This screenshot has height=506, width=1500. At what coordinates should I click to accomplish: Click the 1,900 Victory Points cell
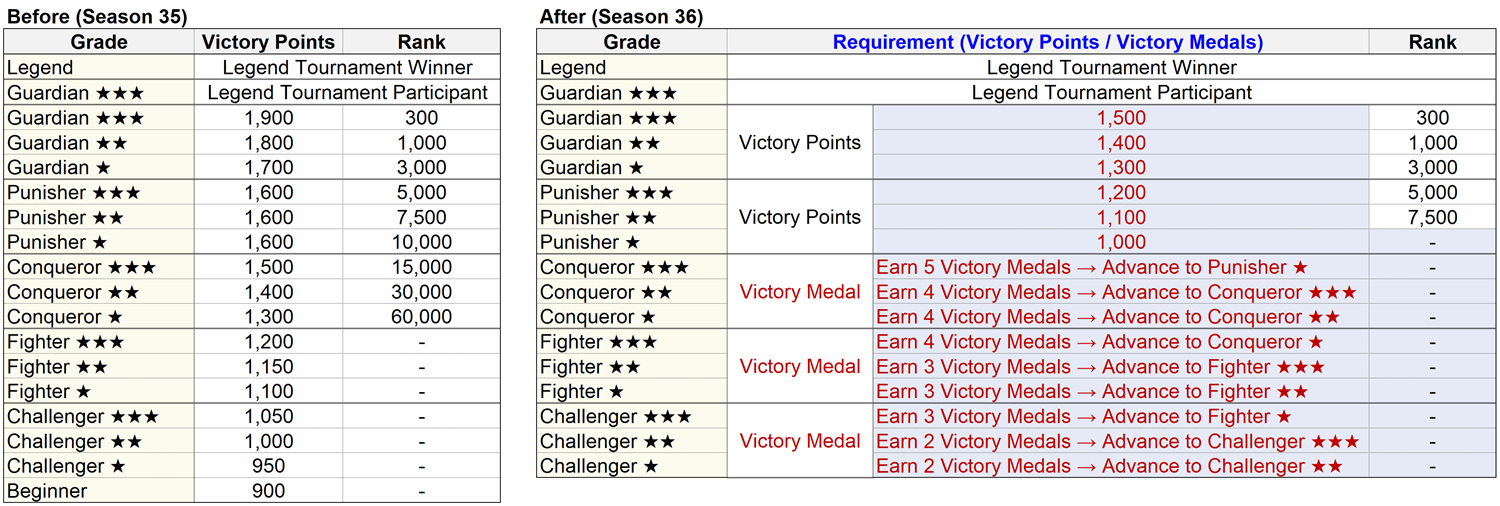click(268, 118)
